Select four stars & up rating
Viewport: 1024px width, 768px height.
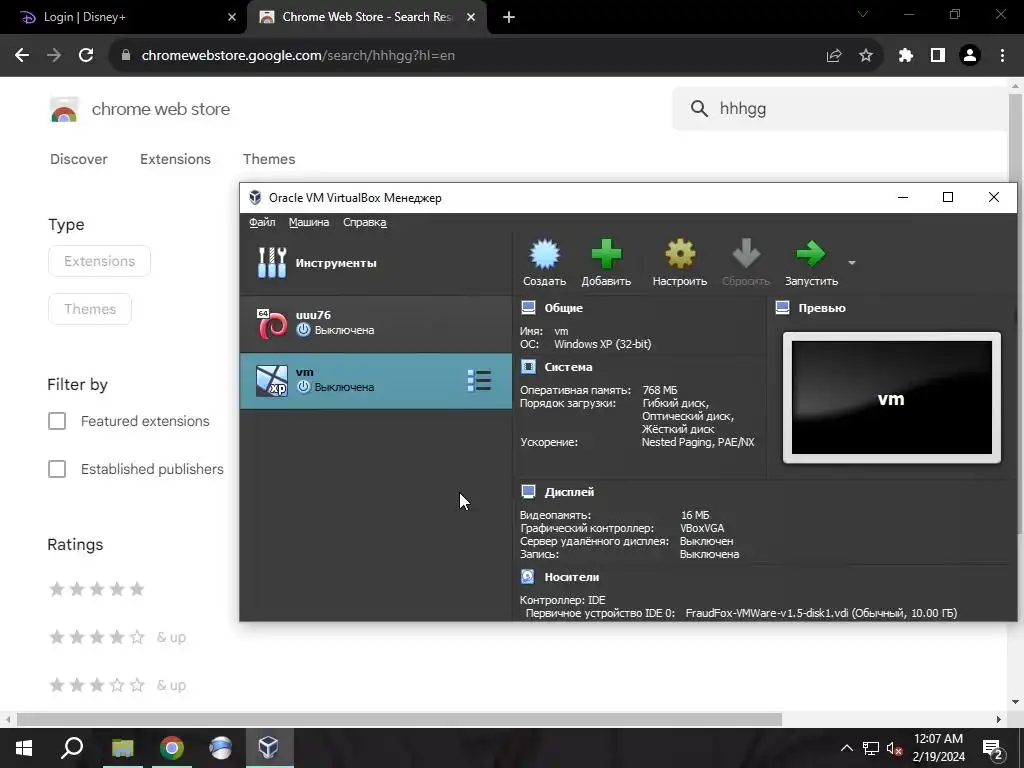118,637
